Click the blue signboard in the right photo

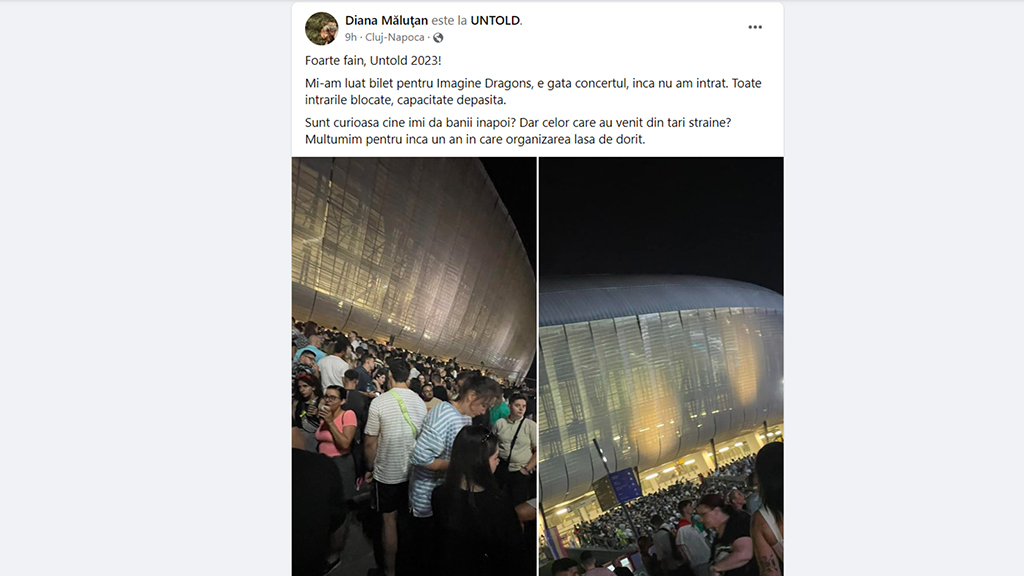click(624, 485)
